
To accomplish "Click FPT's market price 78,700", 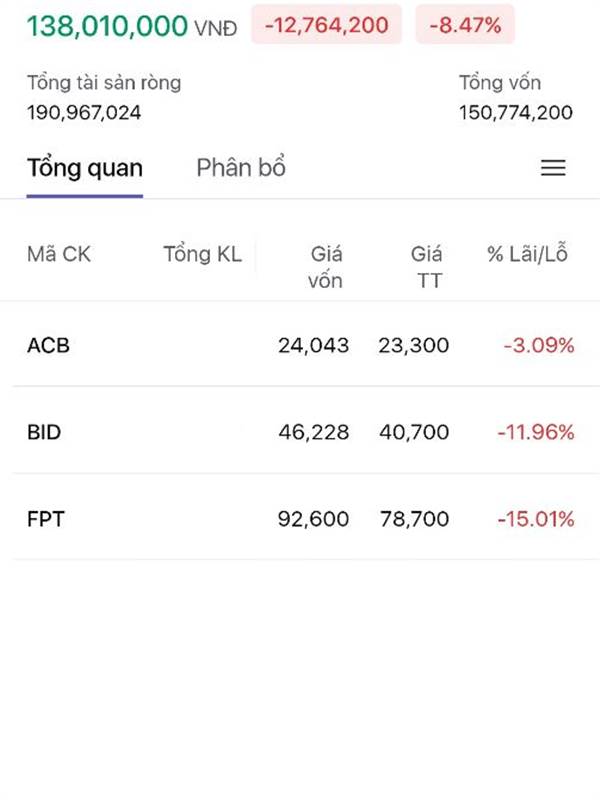I will tap(414, 520).
